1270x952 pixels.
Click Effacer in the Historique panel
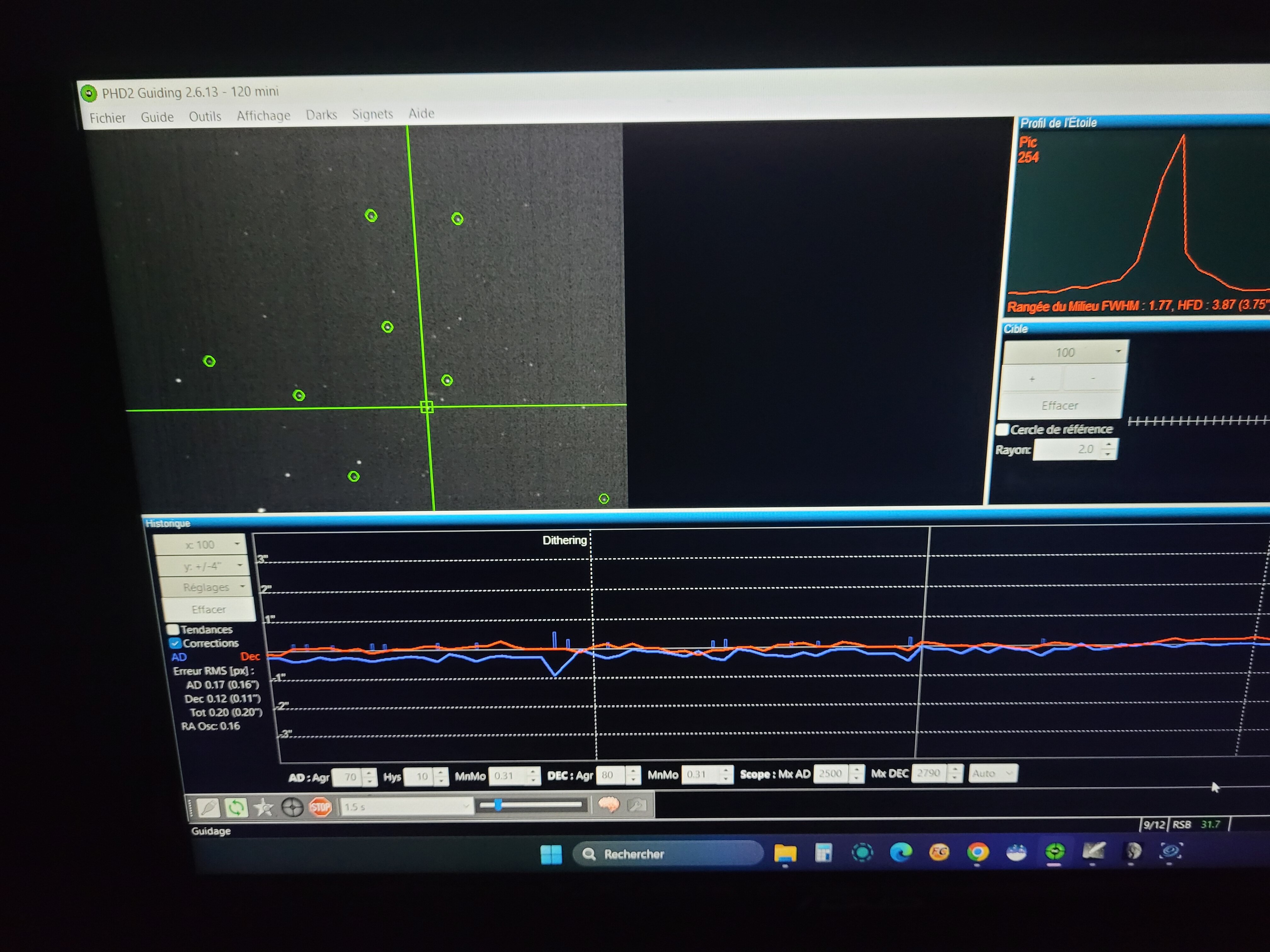pos(209,609)
